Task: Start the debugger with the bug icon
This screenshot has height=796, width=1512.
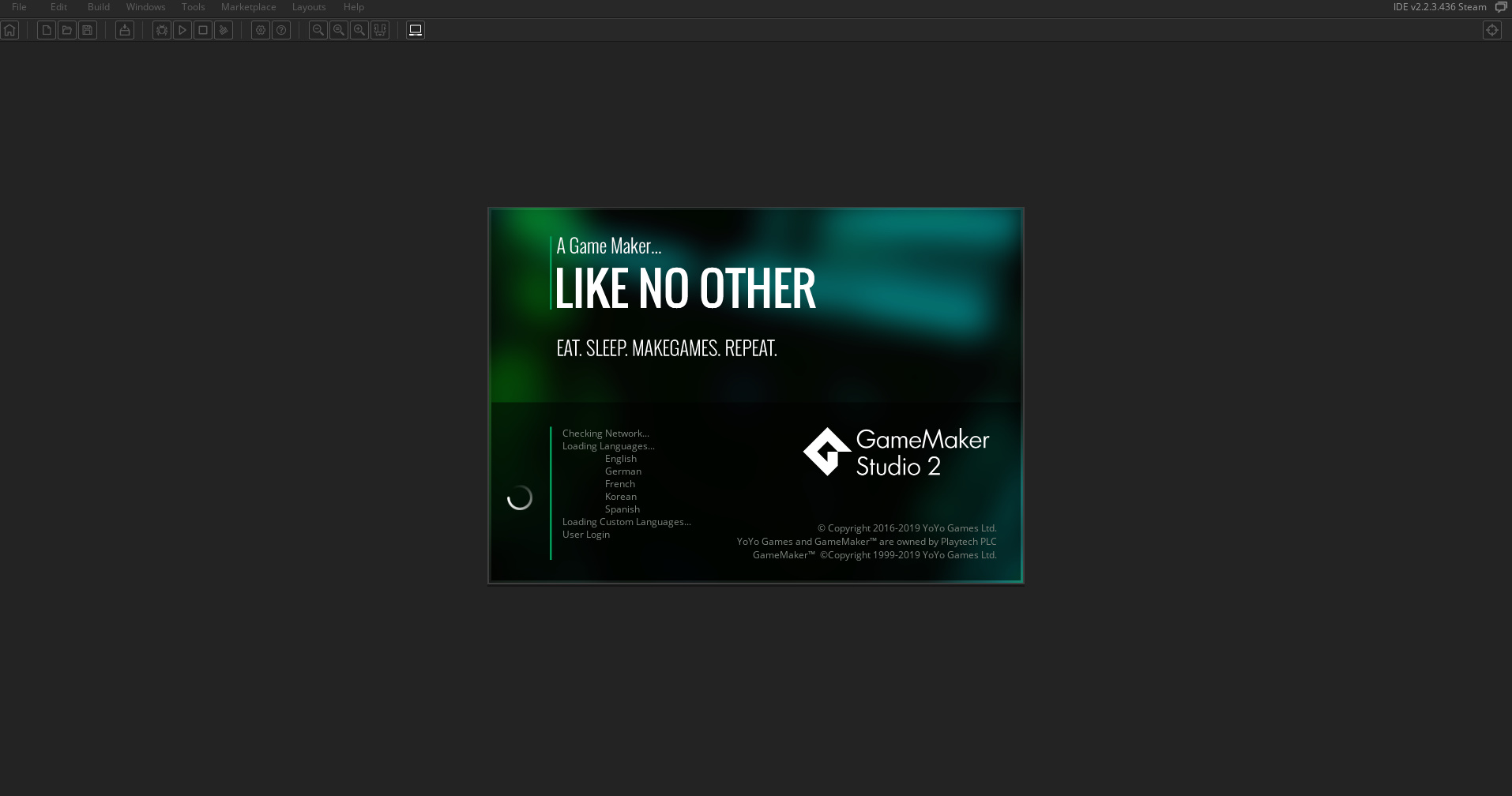Action: [162, 30]
